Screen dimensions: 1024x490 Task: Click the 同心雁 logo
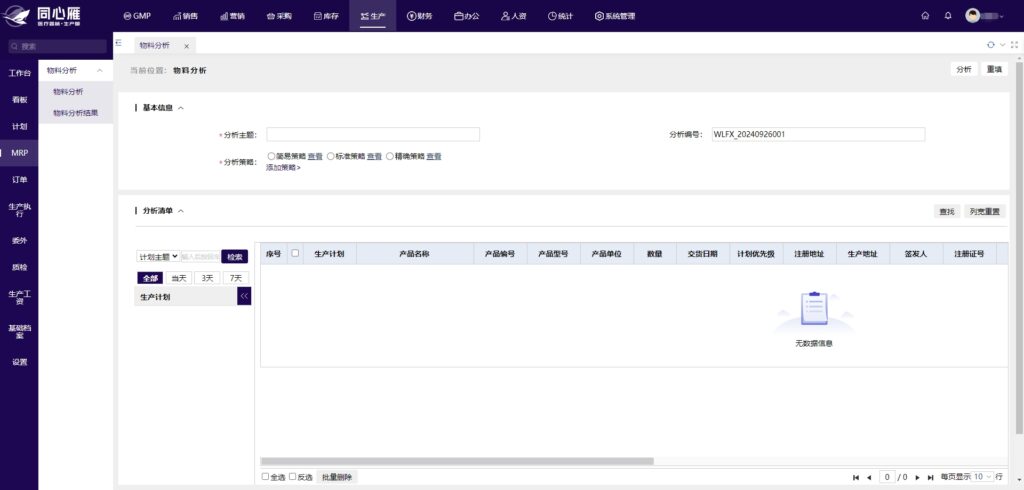(42, 16)
